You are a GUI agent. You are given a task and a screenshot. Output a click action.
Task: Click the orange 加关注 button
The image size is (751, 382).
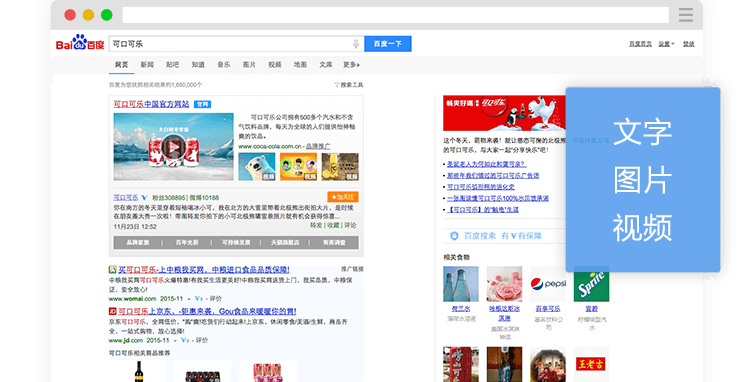pos(343,197)
